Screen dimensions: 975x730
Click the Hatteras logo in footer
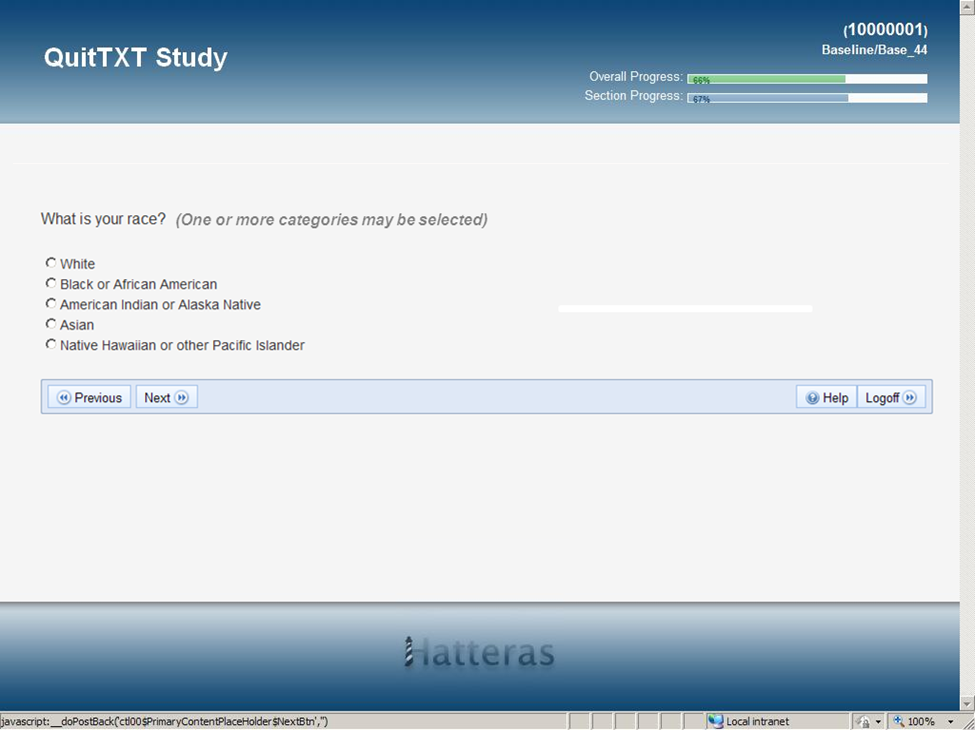[479, 652]
